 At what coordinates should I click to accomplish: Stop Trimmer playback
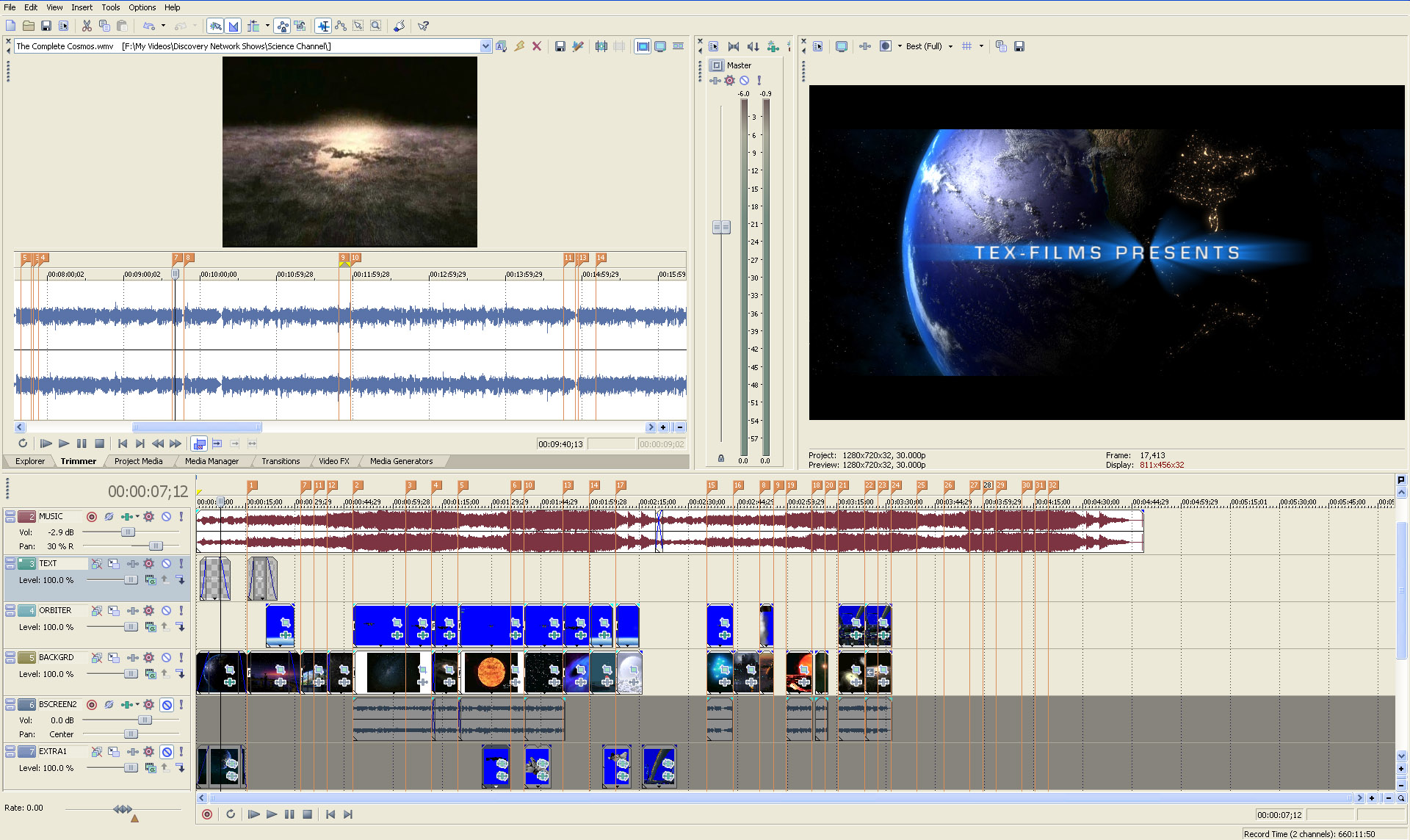coord(99,444)
